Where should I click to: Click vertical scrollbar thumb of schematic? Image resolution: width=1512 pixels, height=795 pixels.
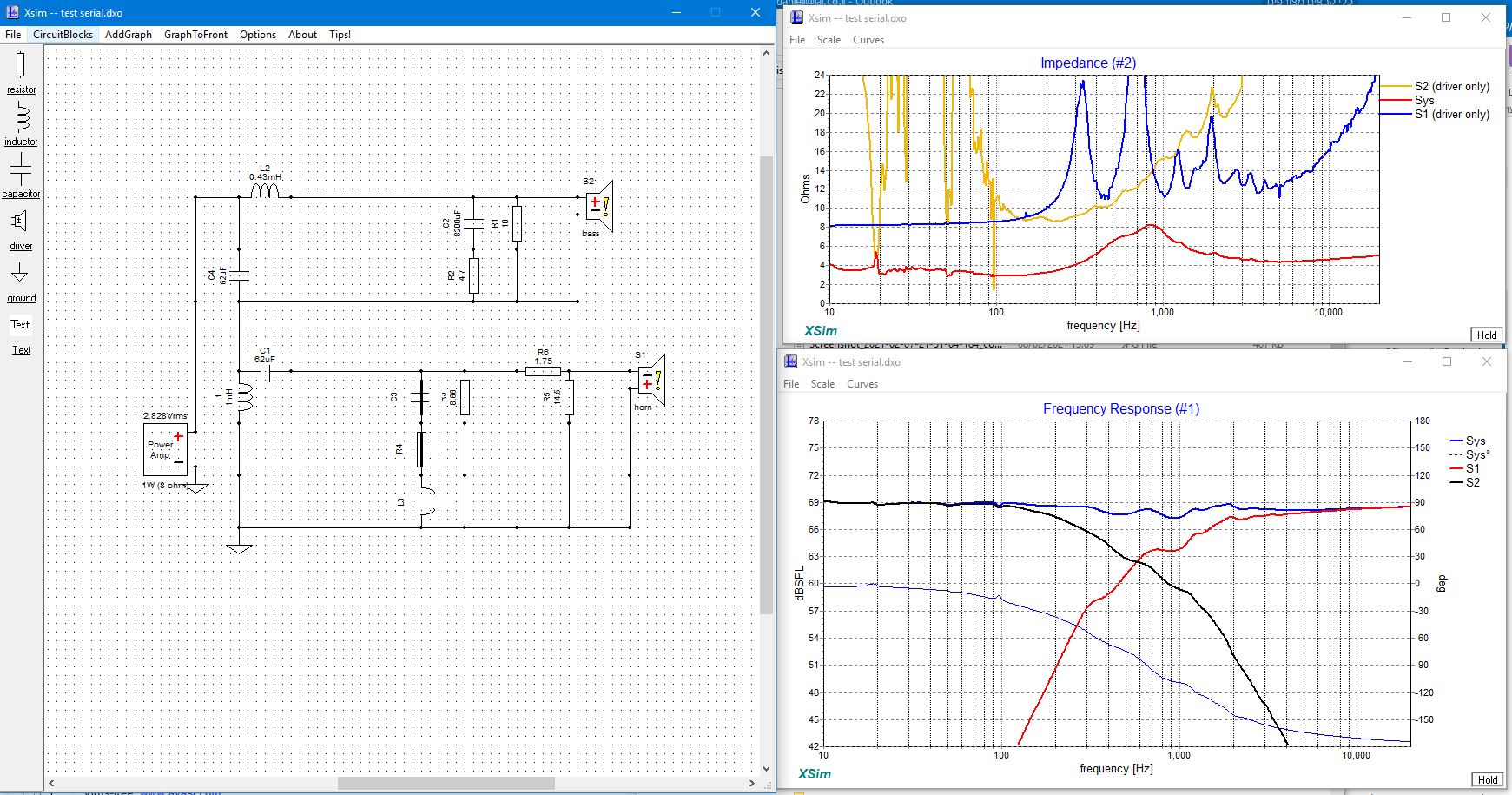765,385
